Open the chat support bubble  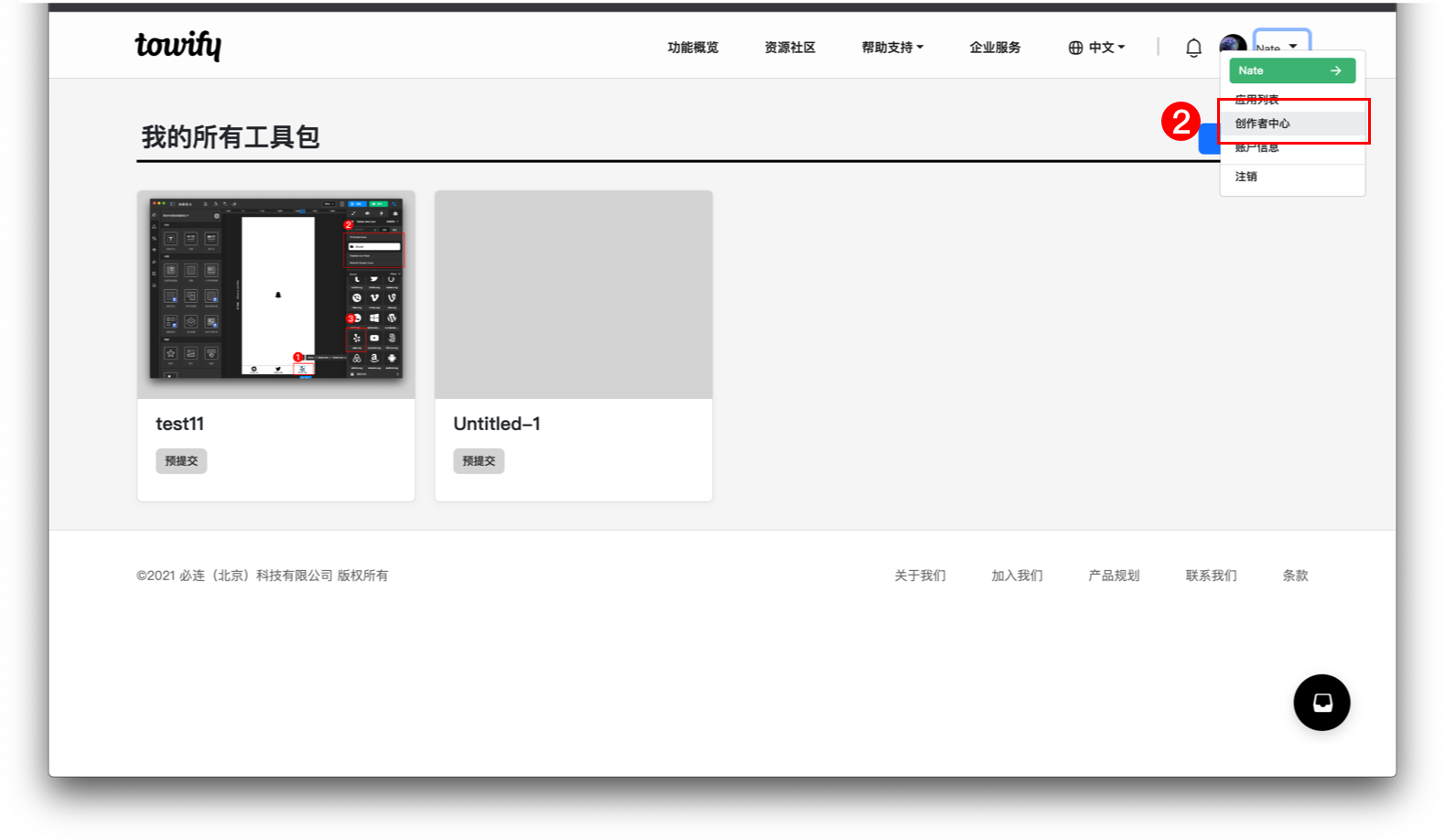point(1321,703)
